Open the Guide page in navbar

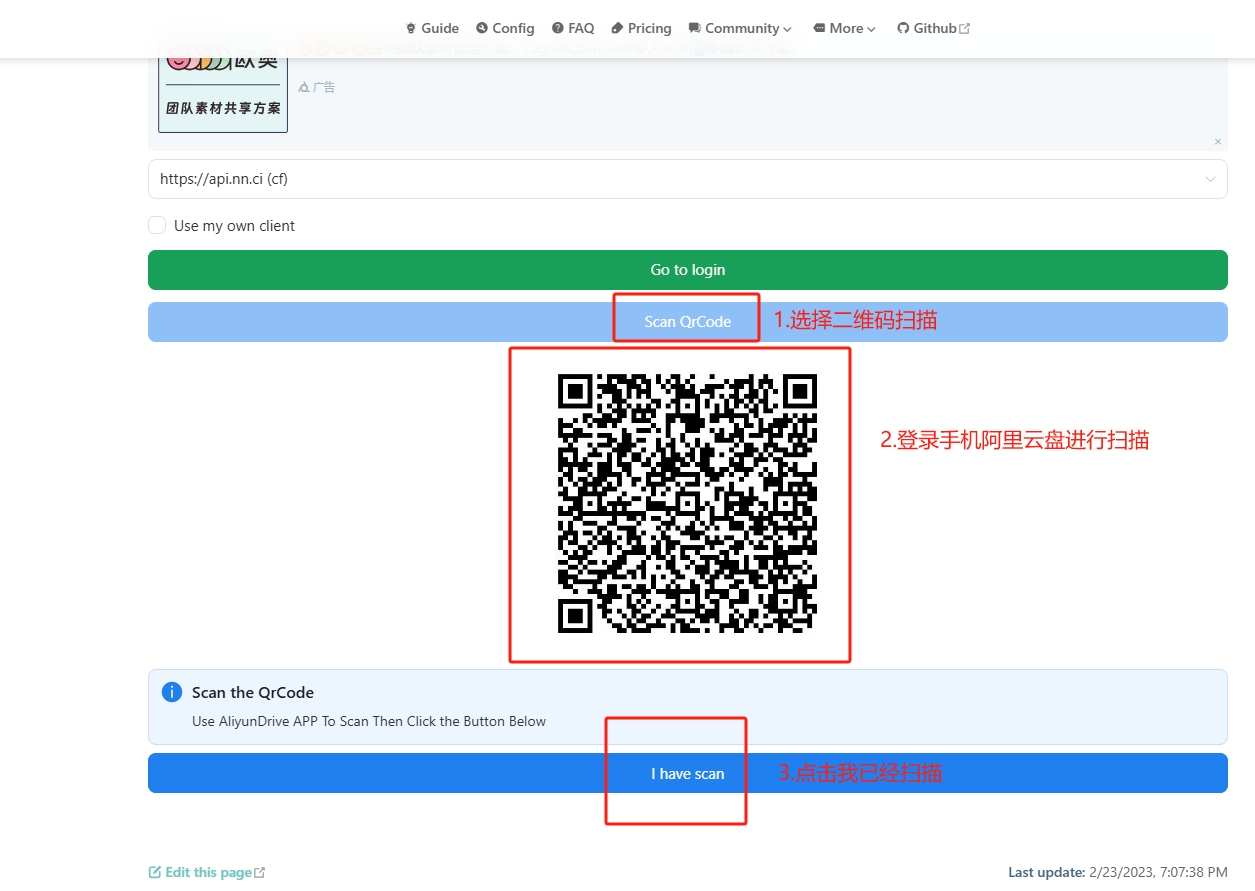pyautogui.click(x=432, y=28)
